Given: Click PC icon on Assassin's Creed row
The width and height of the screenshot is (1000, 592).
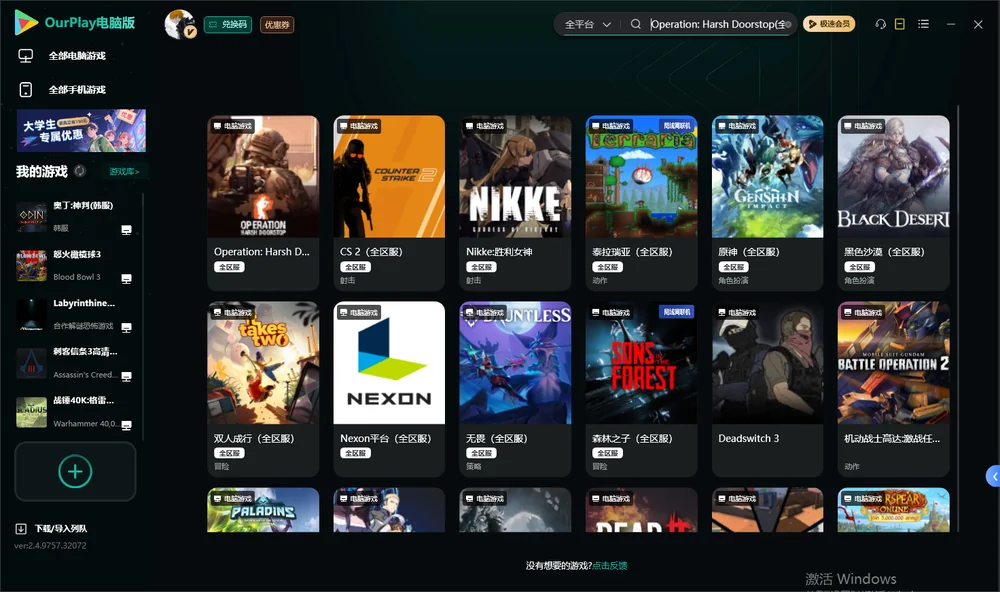Looking at the screenshot, I should pos(126,376).
